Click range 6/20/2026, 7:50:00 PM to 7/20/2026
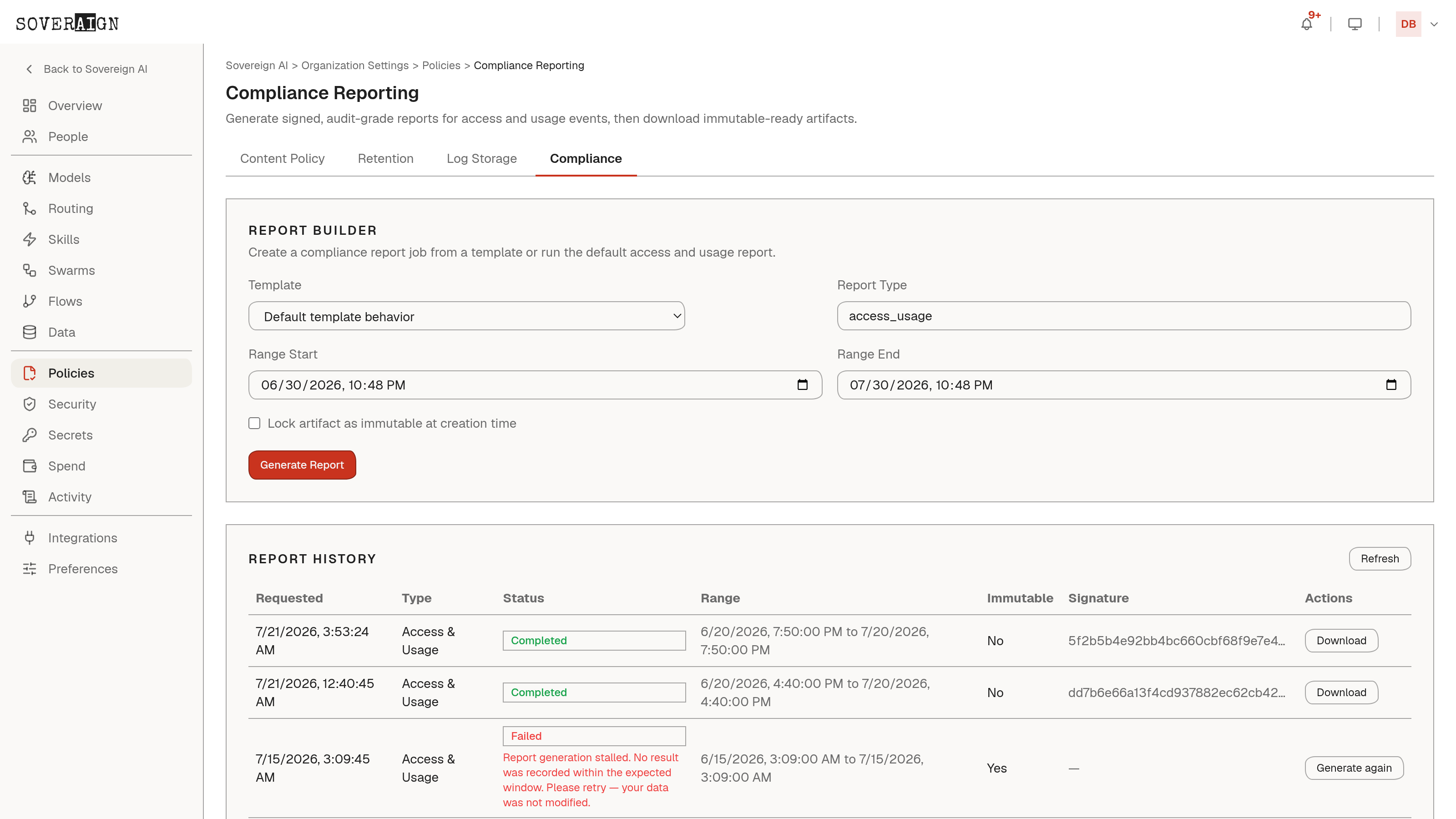This screenshot has width=1456, height=819. [x=814, y=640]
